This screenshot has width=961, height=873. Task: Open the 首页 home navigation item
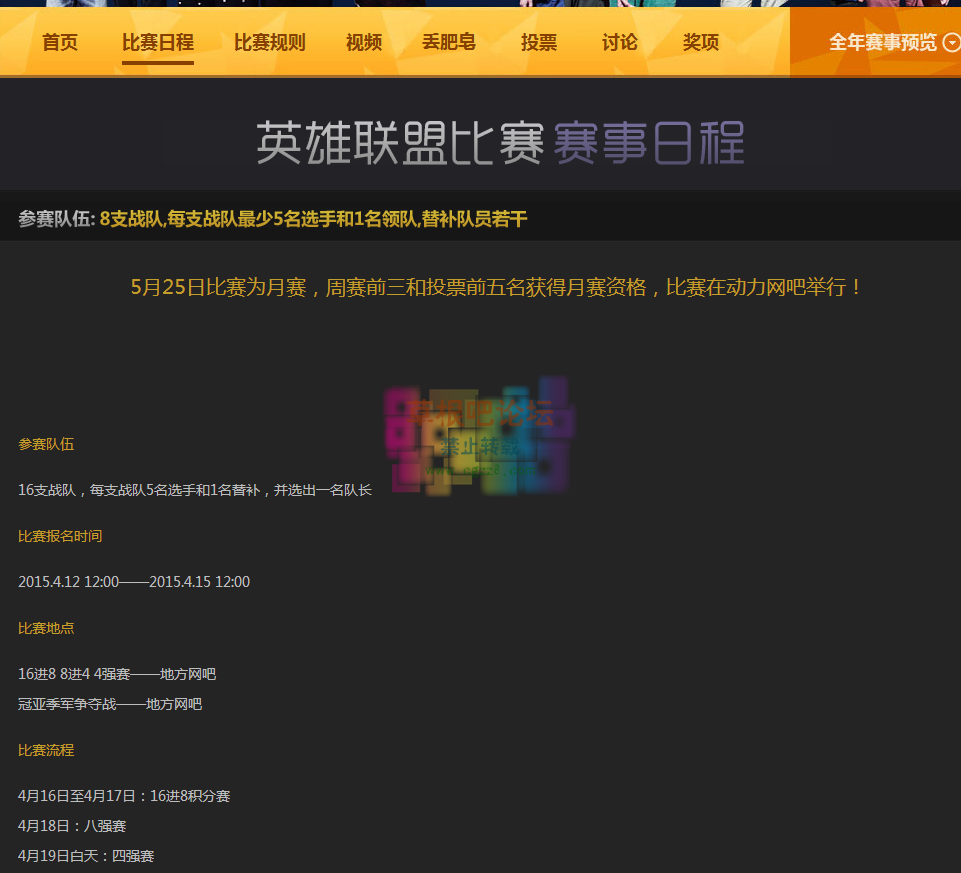point(59,43)
